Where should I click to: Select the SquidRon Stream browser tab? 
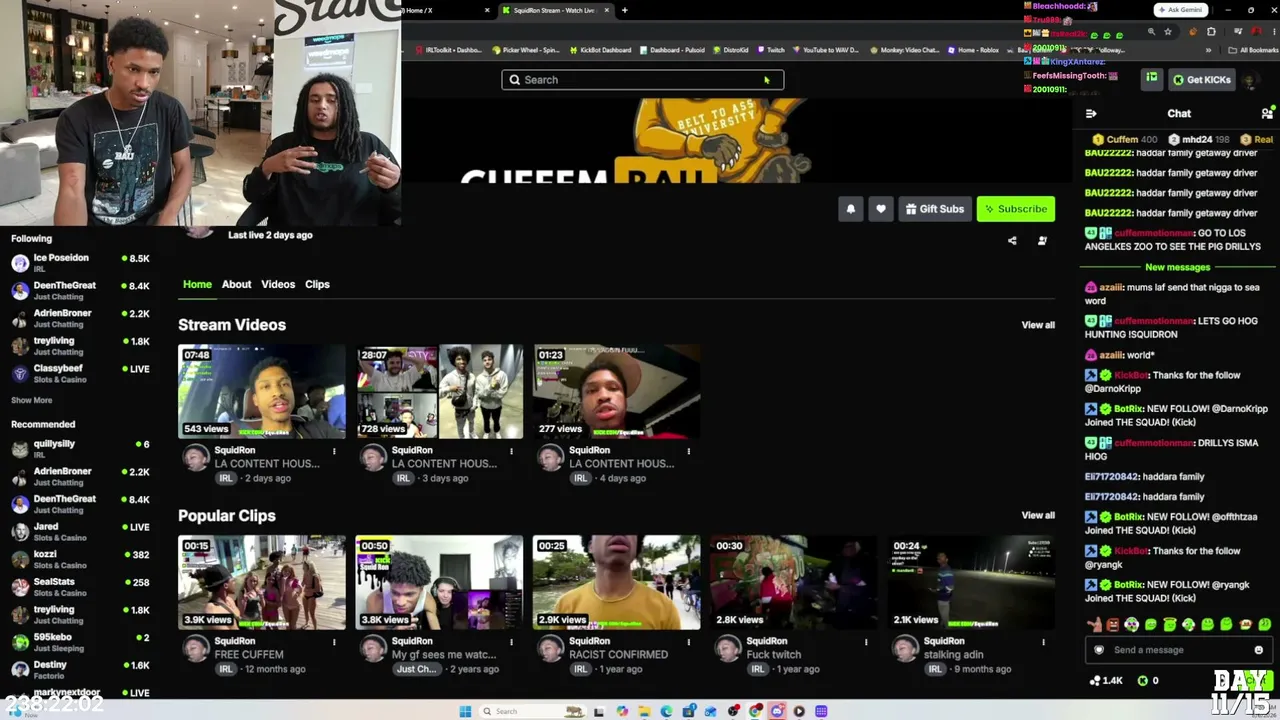coord(555,10)
